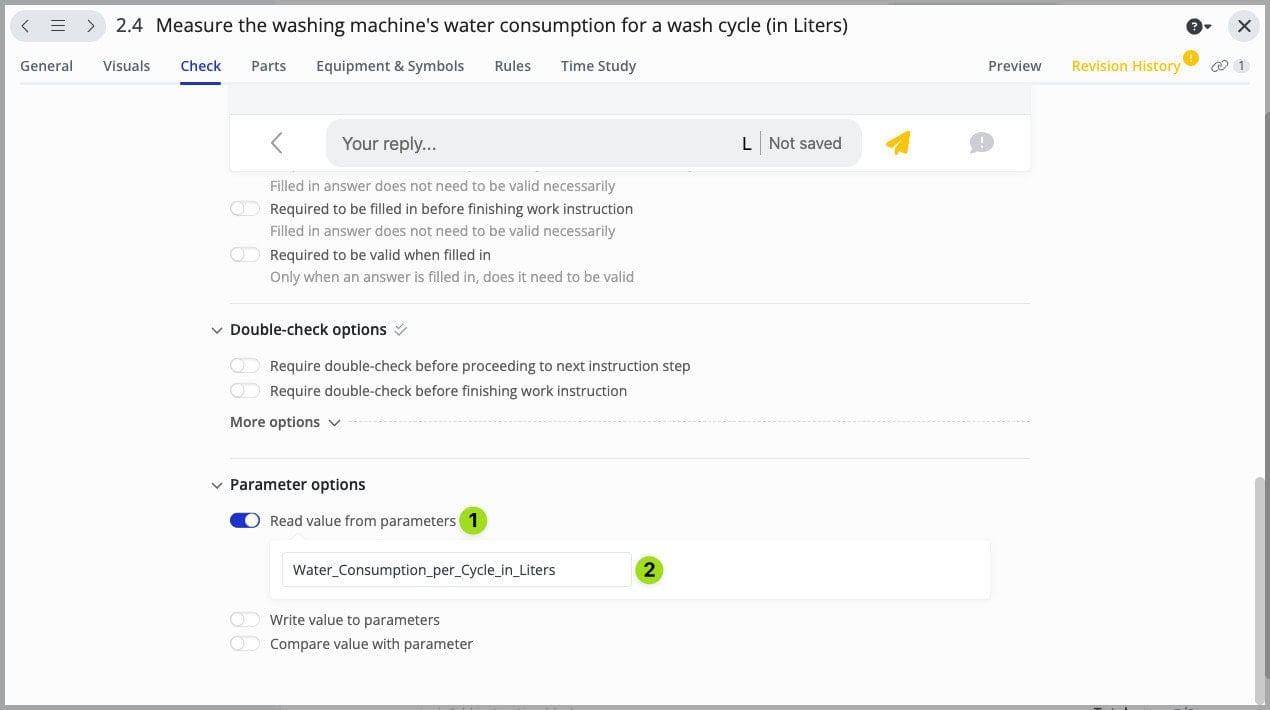Disable Read value from parameters toggle
Viewport: 1270px width, 710px height.
tap(245, 520)
